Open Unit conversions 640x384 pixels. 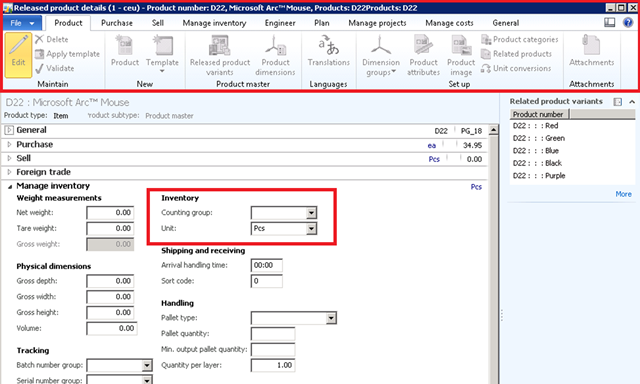[516, 68]
